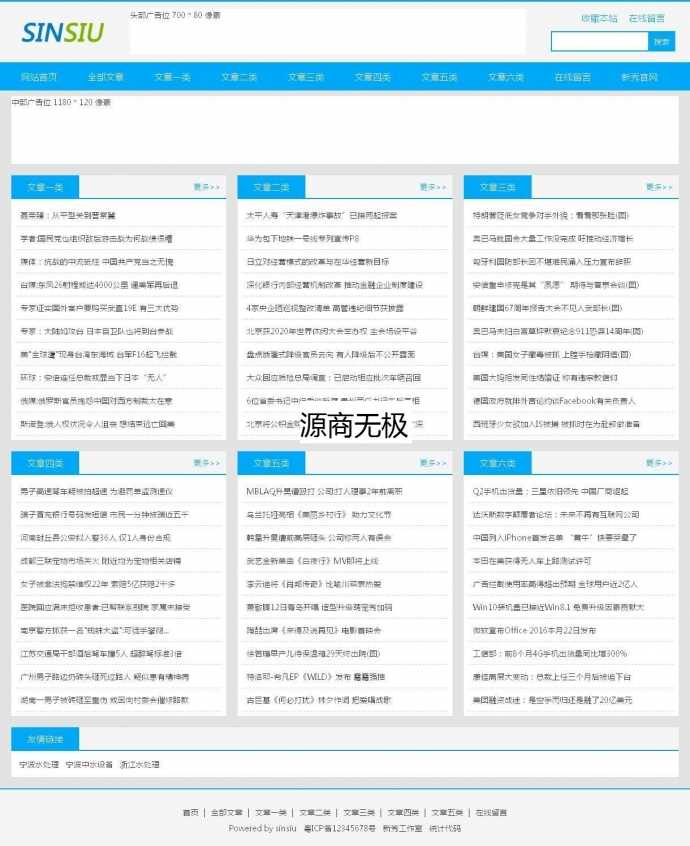Click 文章一类 in the footer links
Image resolution: width=690 pixels, height=846 pixels.
[x=271, y=813]
